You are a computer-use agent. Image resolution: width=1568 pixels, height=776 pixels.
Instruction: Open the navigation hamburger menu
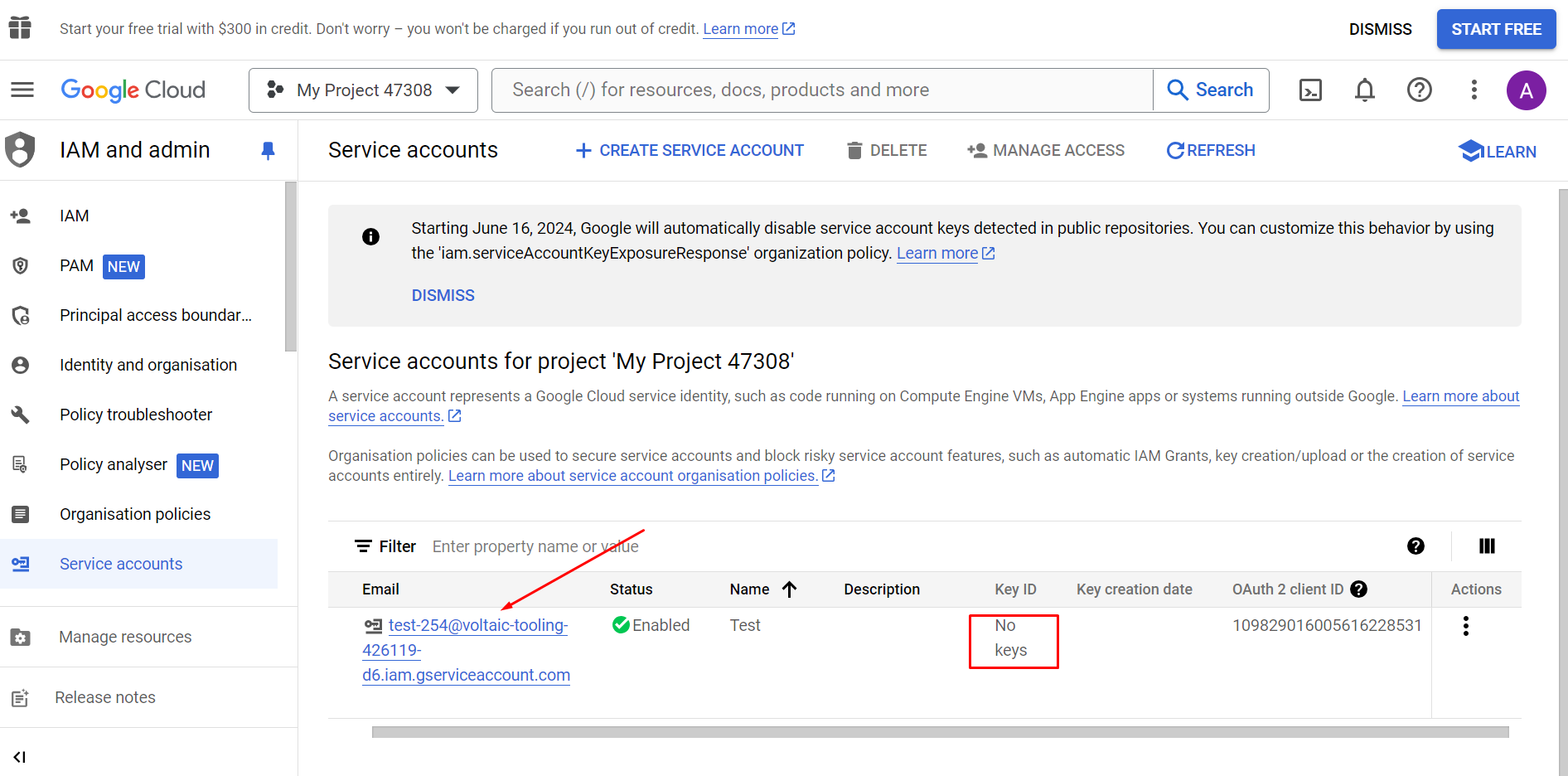click(x=22, y=90)
